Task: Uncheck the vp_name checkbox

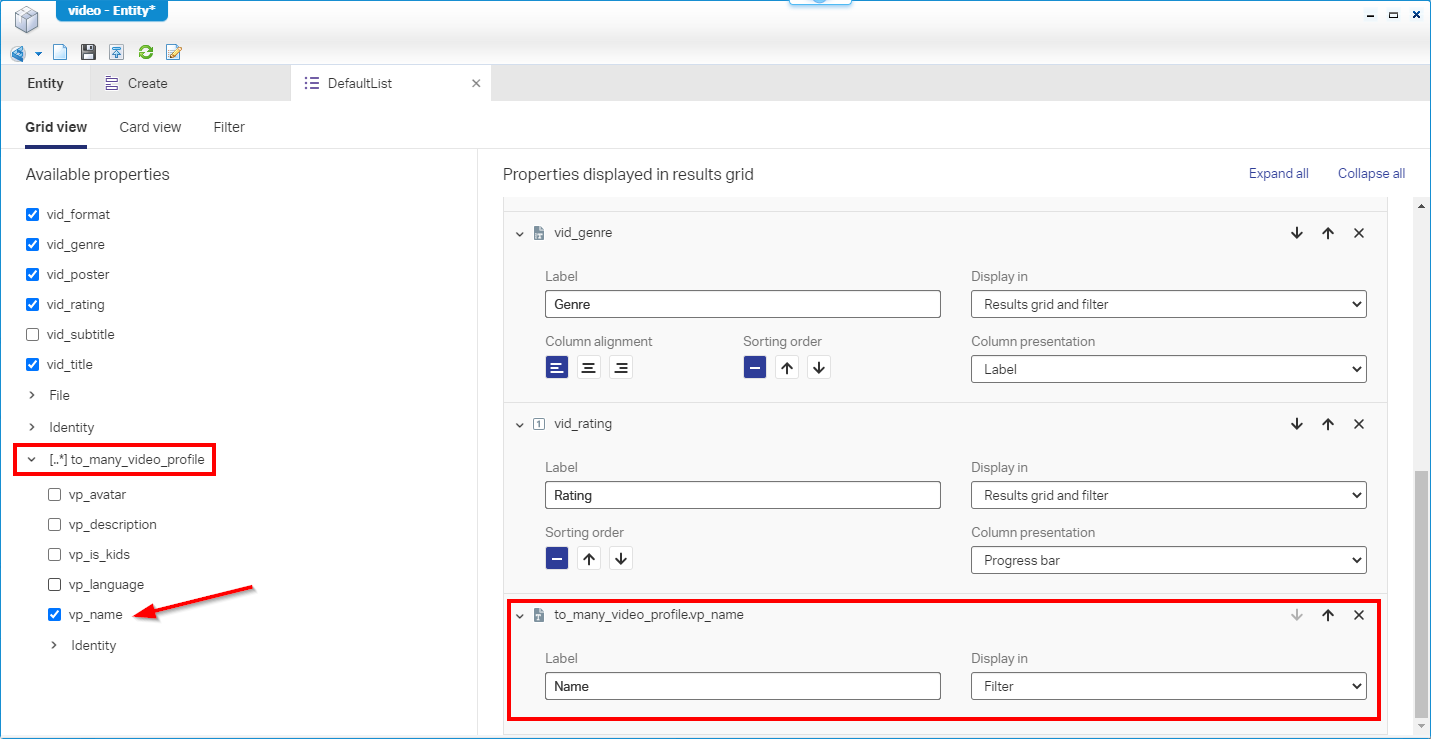Action: (55, 614)
